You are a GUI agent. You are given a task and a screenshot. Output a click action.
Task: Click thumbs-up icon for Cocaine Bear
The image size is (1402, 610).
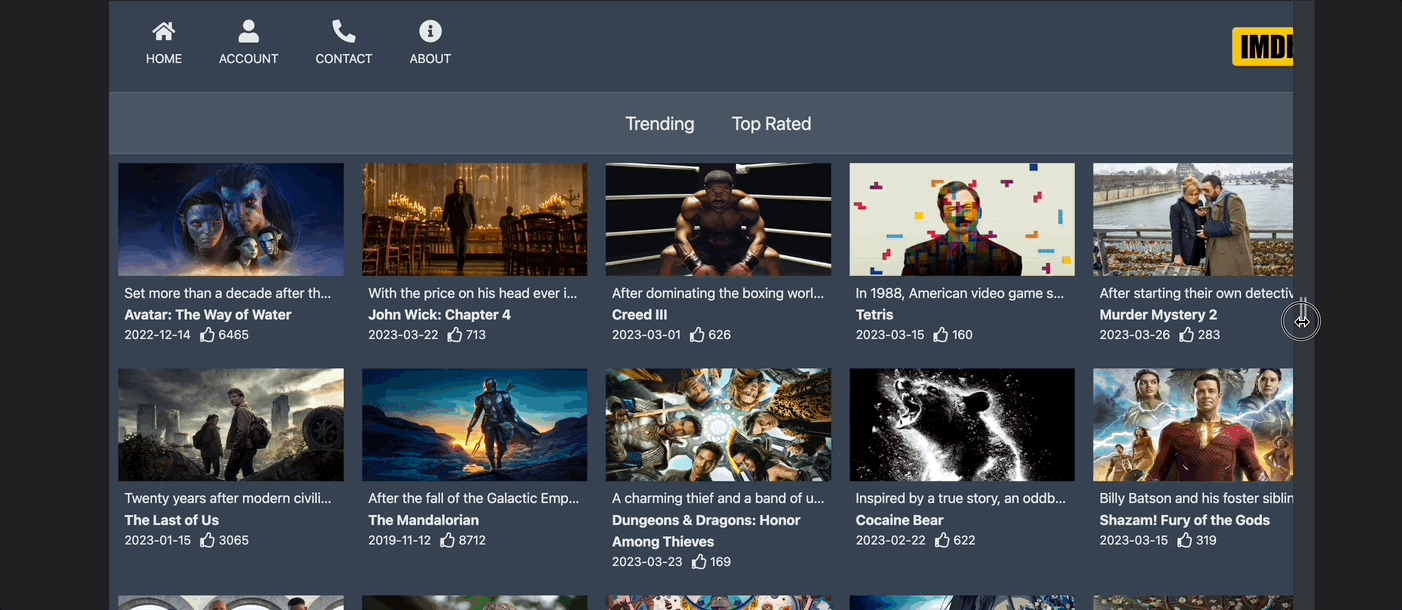pos(942,540)
